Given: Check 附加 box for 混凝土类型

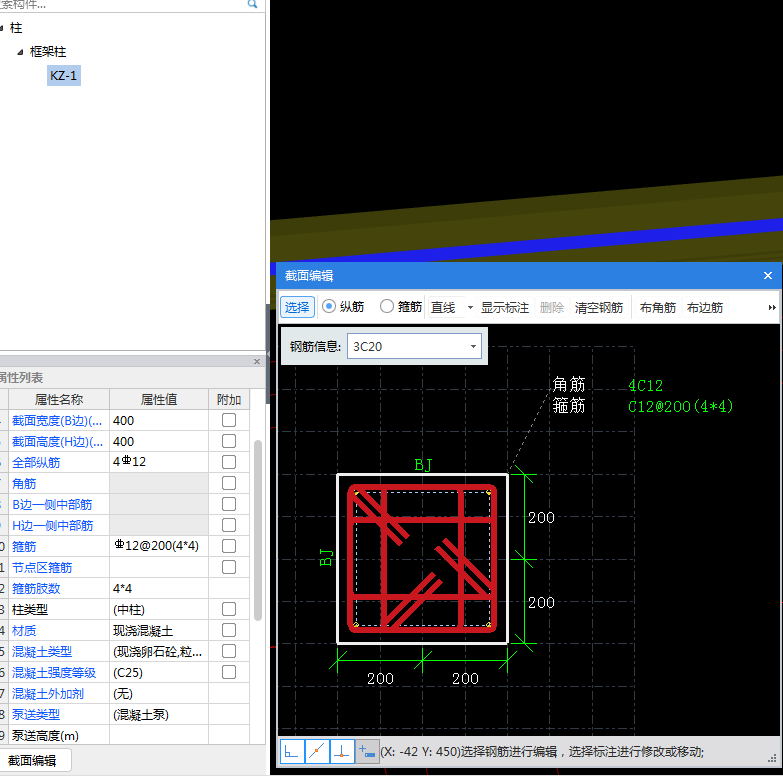Looking at the screenshot, I should [229, 651].
